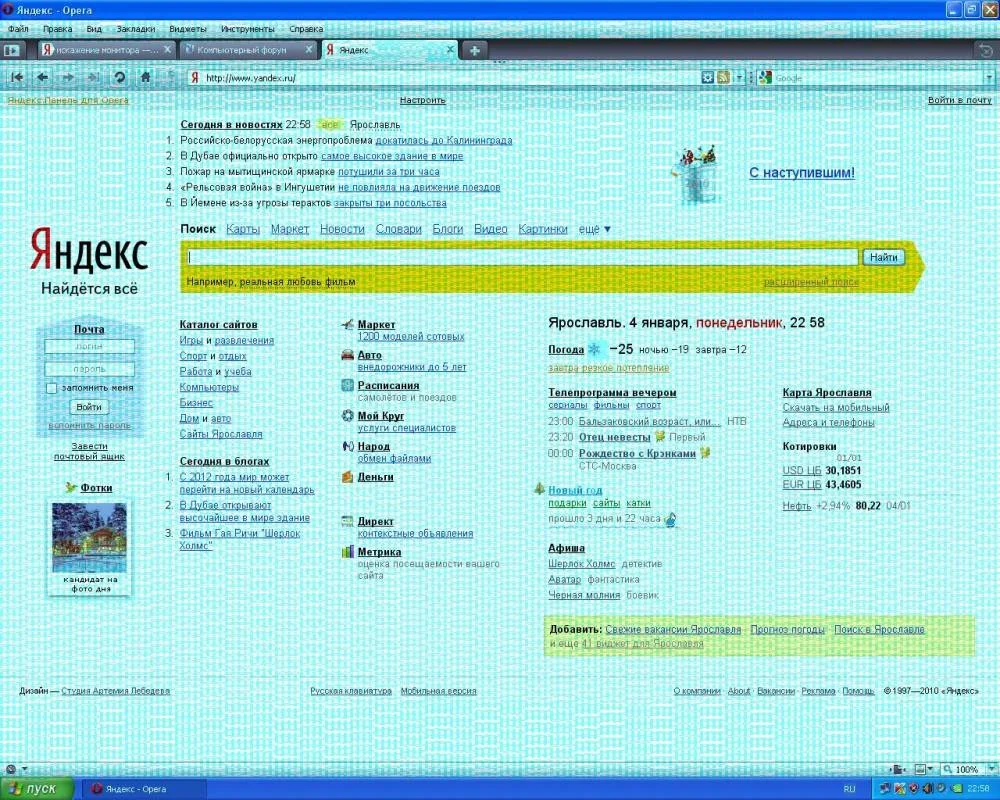Open the zoom 100% dropdown
This screenshot has height=800, width=1000.
coord(992,769)
